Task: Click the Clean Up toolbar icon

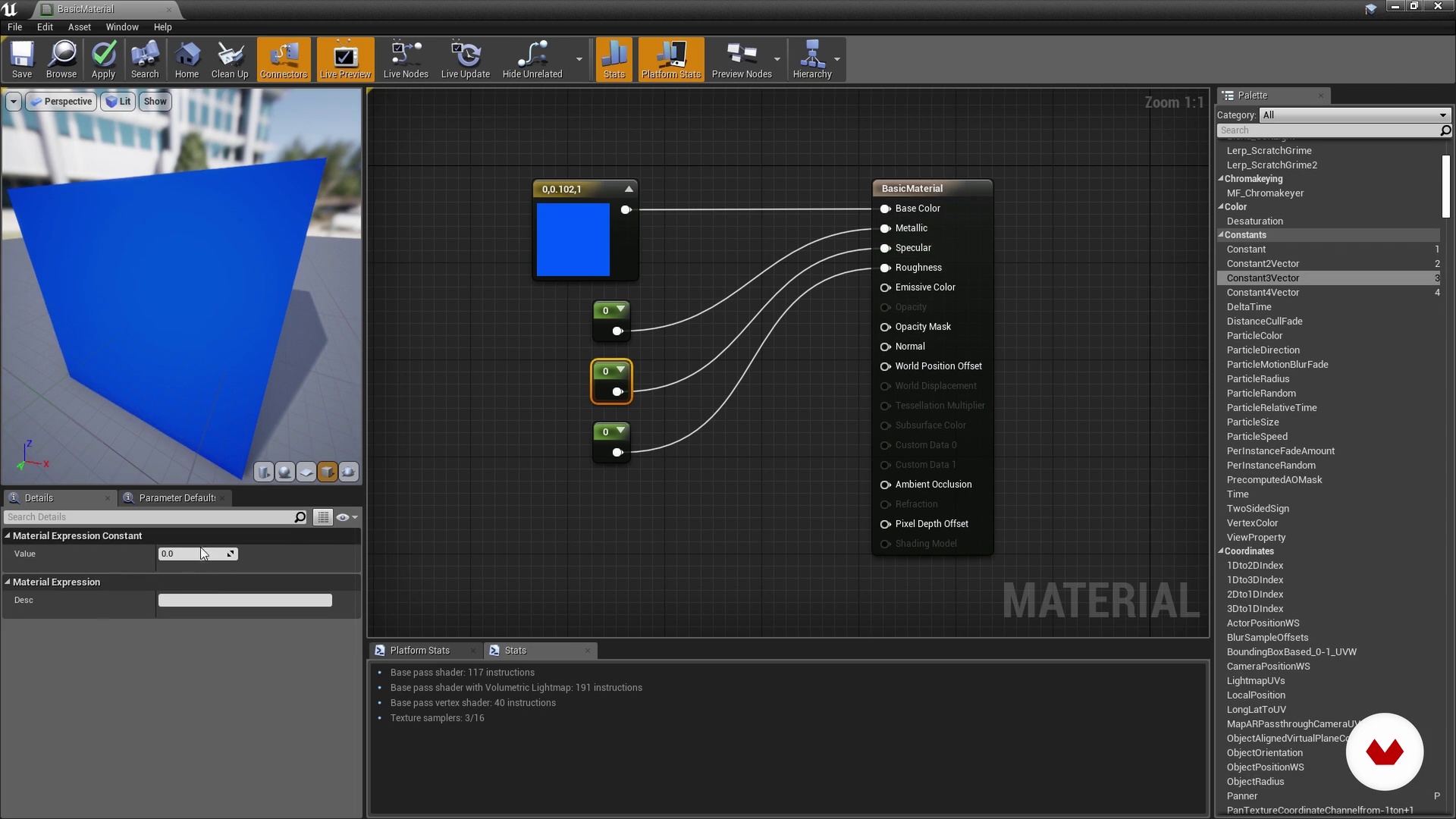Action: [230, 56]
